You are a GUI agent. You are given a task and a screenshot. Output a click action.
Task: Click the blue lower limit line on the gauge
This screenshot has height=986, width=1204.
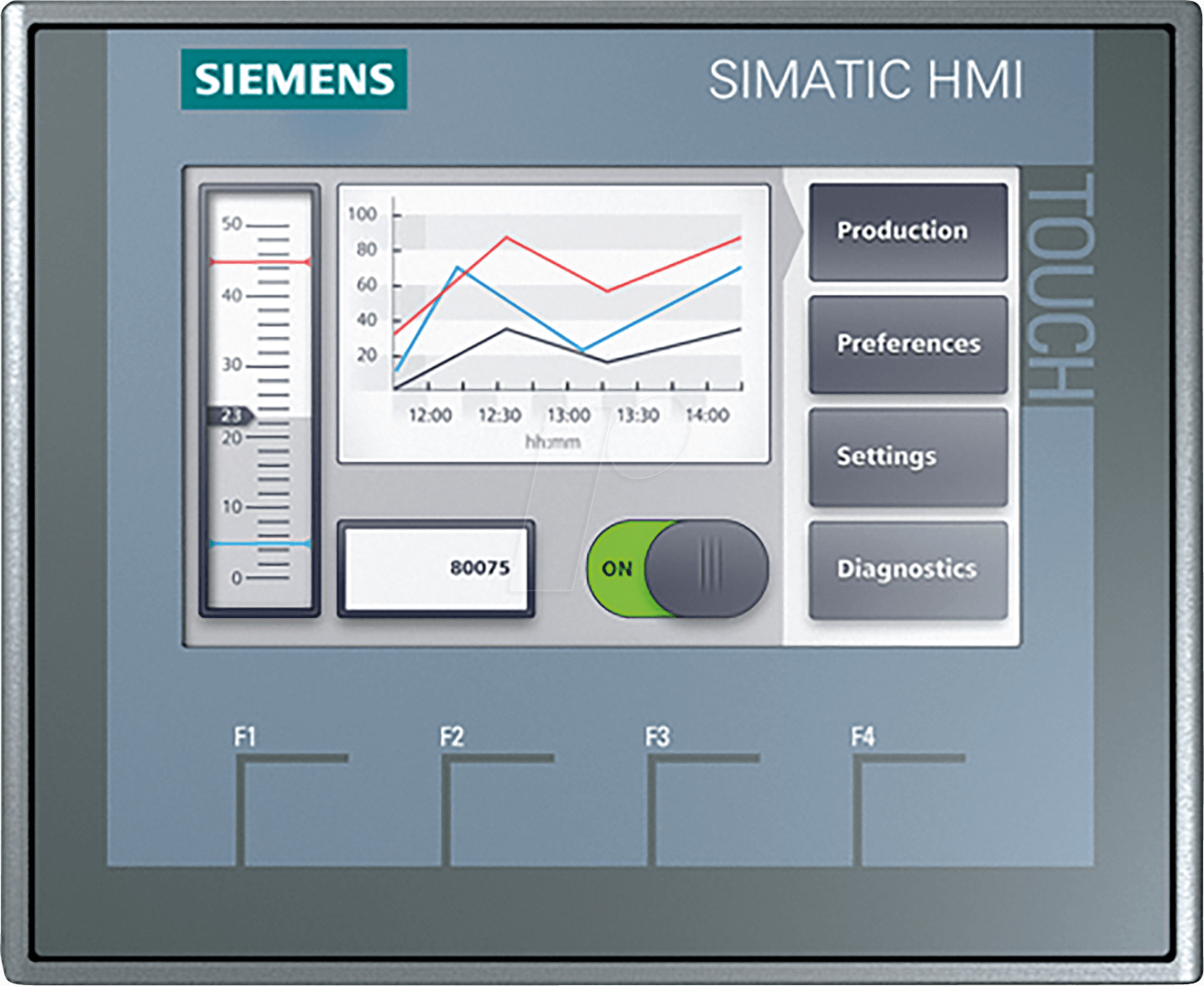pyautogui.click(x=260, y=542)
